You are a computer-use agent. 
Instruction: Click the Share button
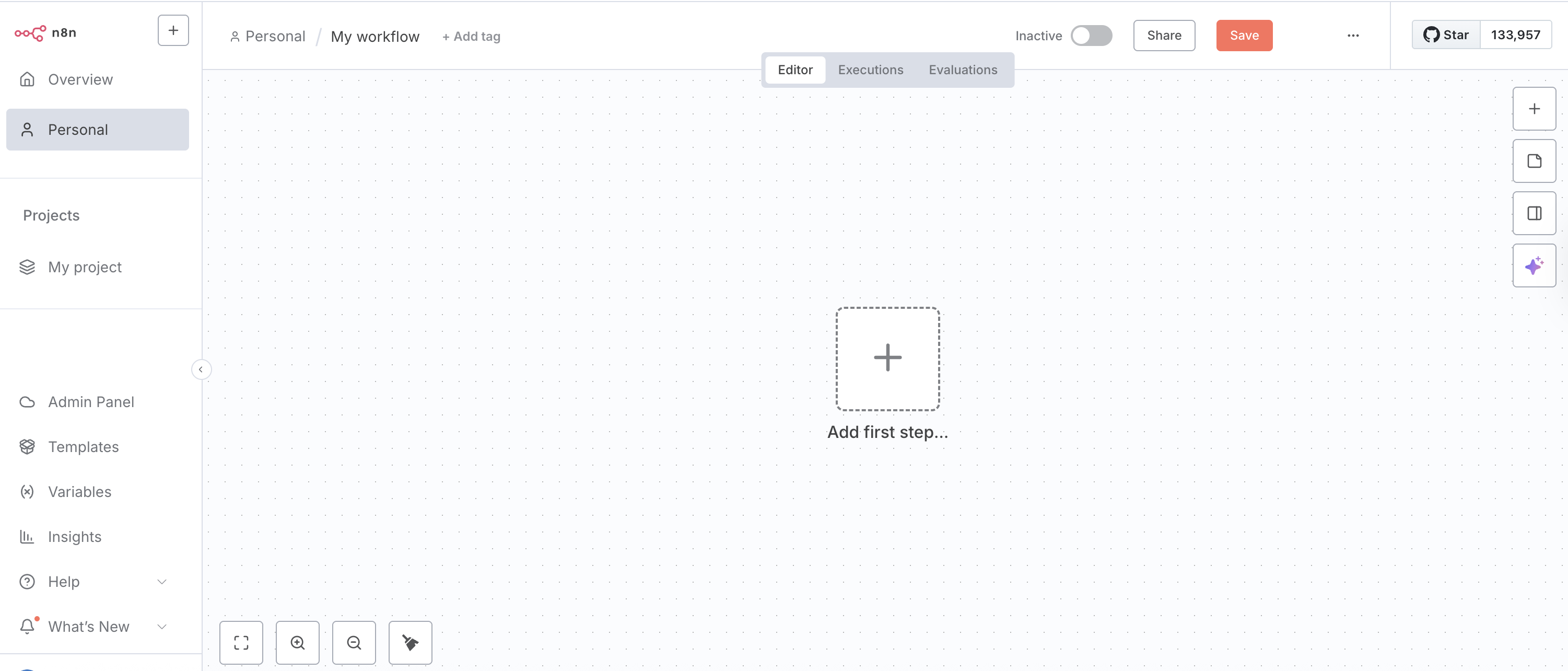pyautogui.click(x=1164, y=36)
